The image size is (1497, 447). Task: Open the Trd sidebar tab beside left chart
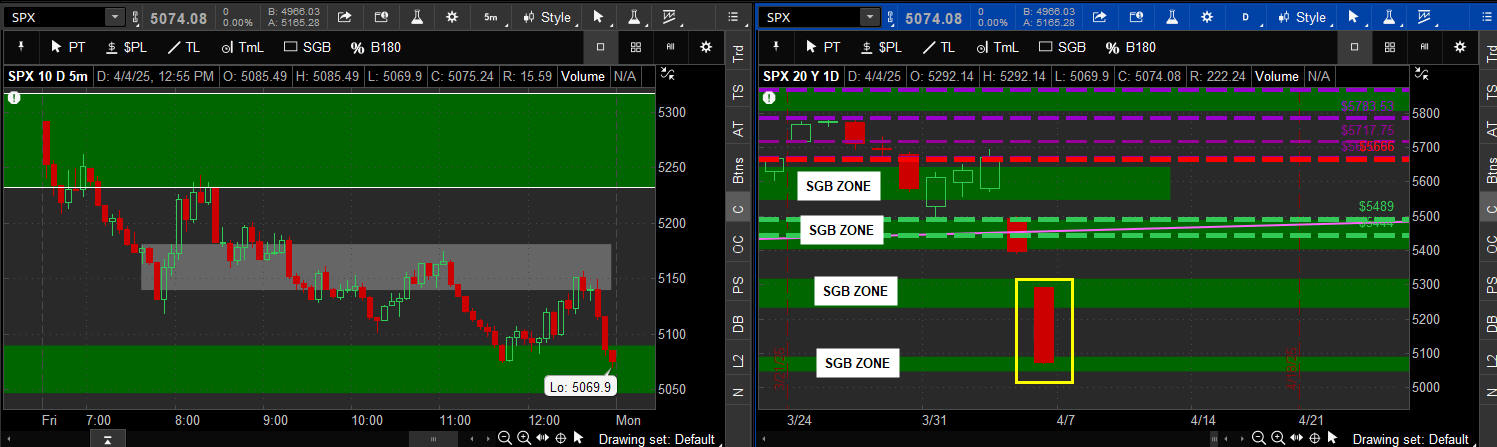(738, 54)
